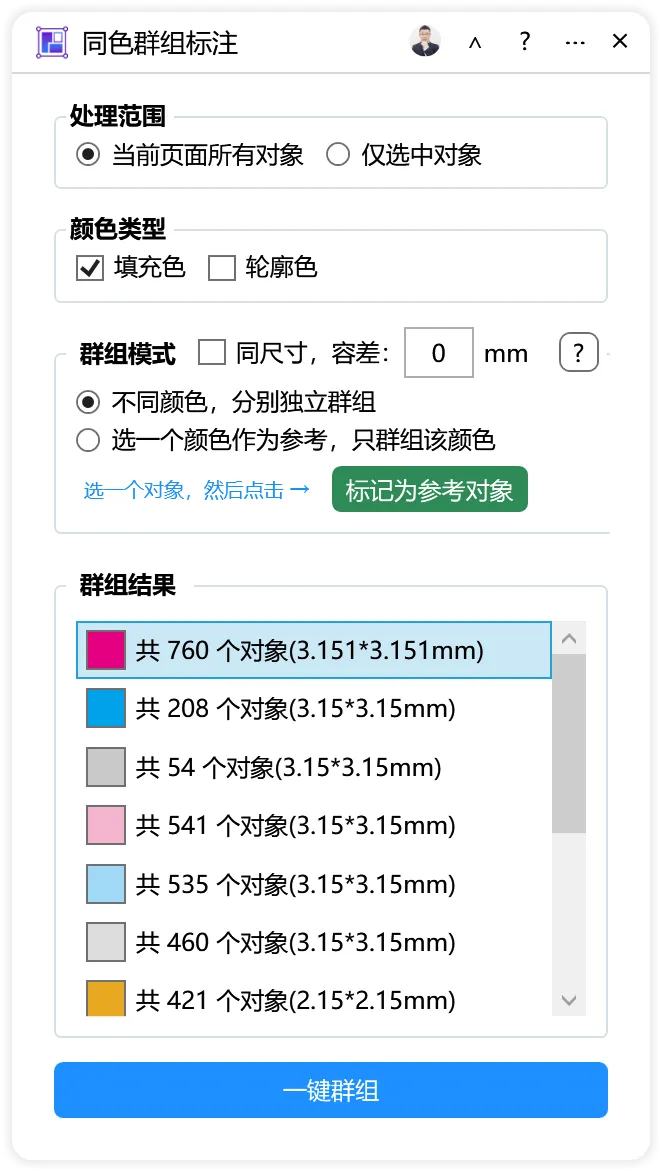Click the results list scroll up arrow
This screenshot has height=1172, width=662.
(x=569, y=638)
